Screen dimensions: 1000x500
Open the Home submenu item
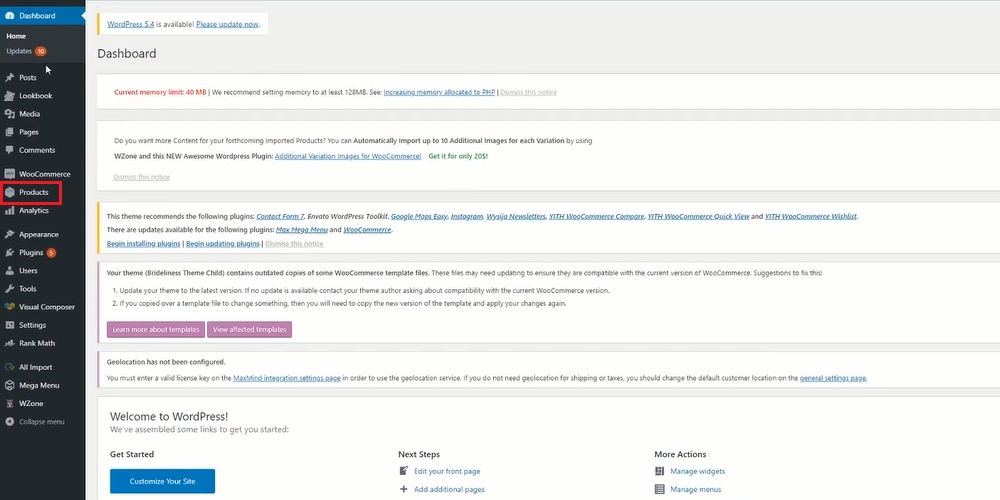point(16,36)
